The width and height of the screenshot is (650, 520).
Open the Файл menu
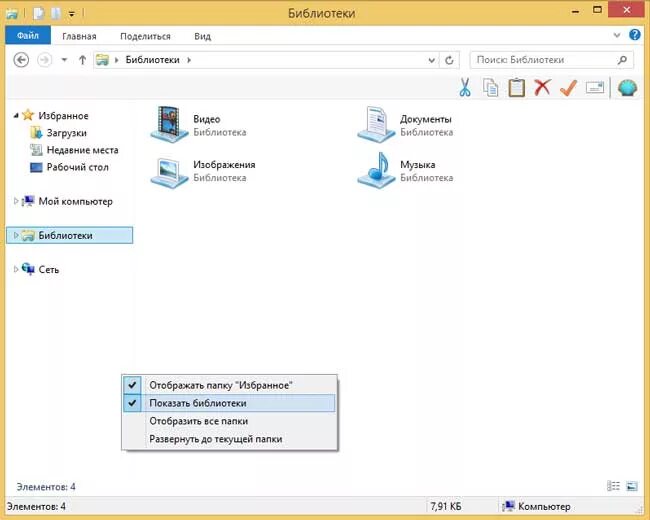point(28,36)
